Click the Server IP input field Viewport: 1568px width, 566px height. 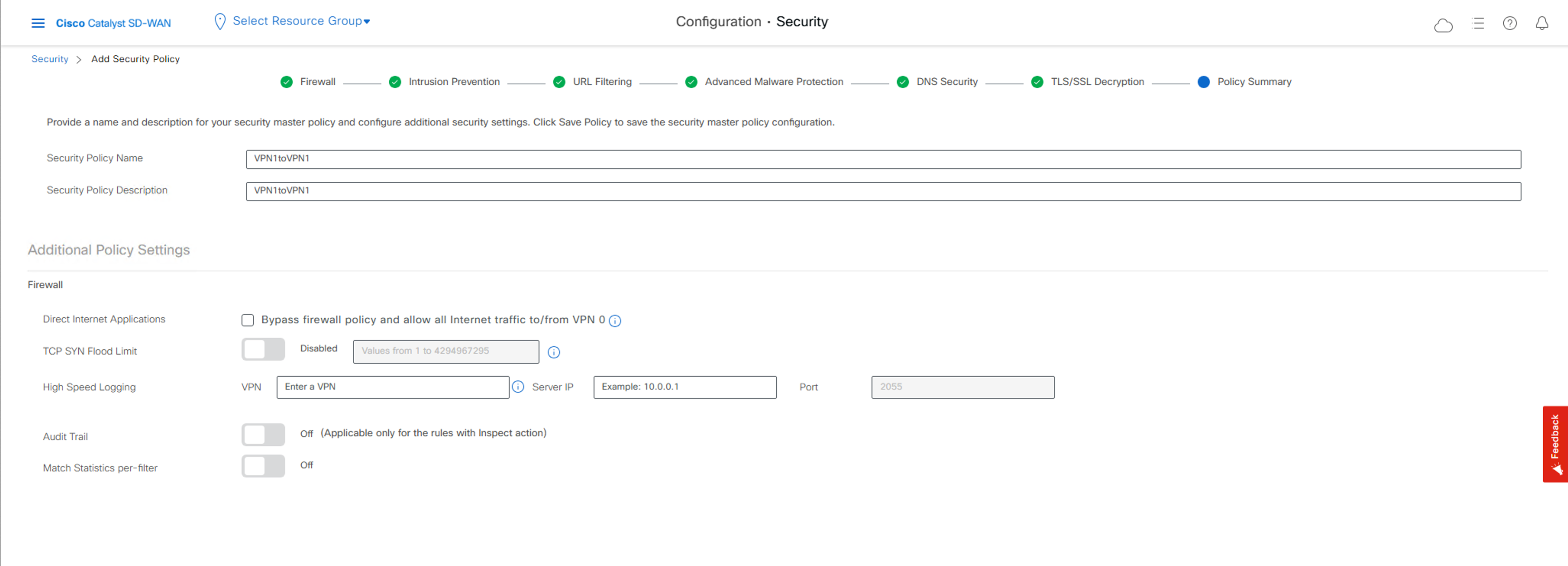(x=684, y=387)
